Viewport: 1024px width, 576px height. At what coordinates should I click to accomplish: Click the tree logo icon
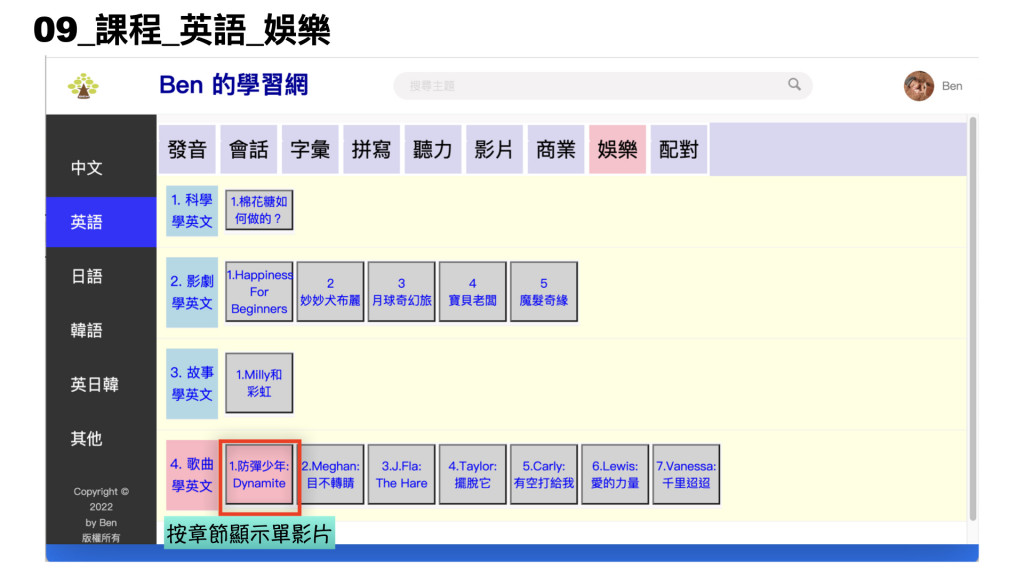tap(83, 86)
